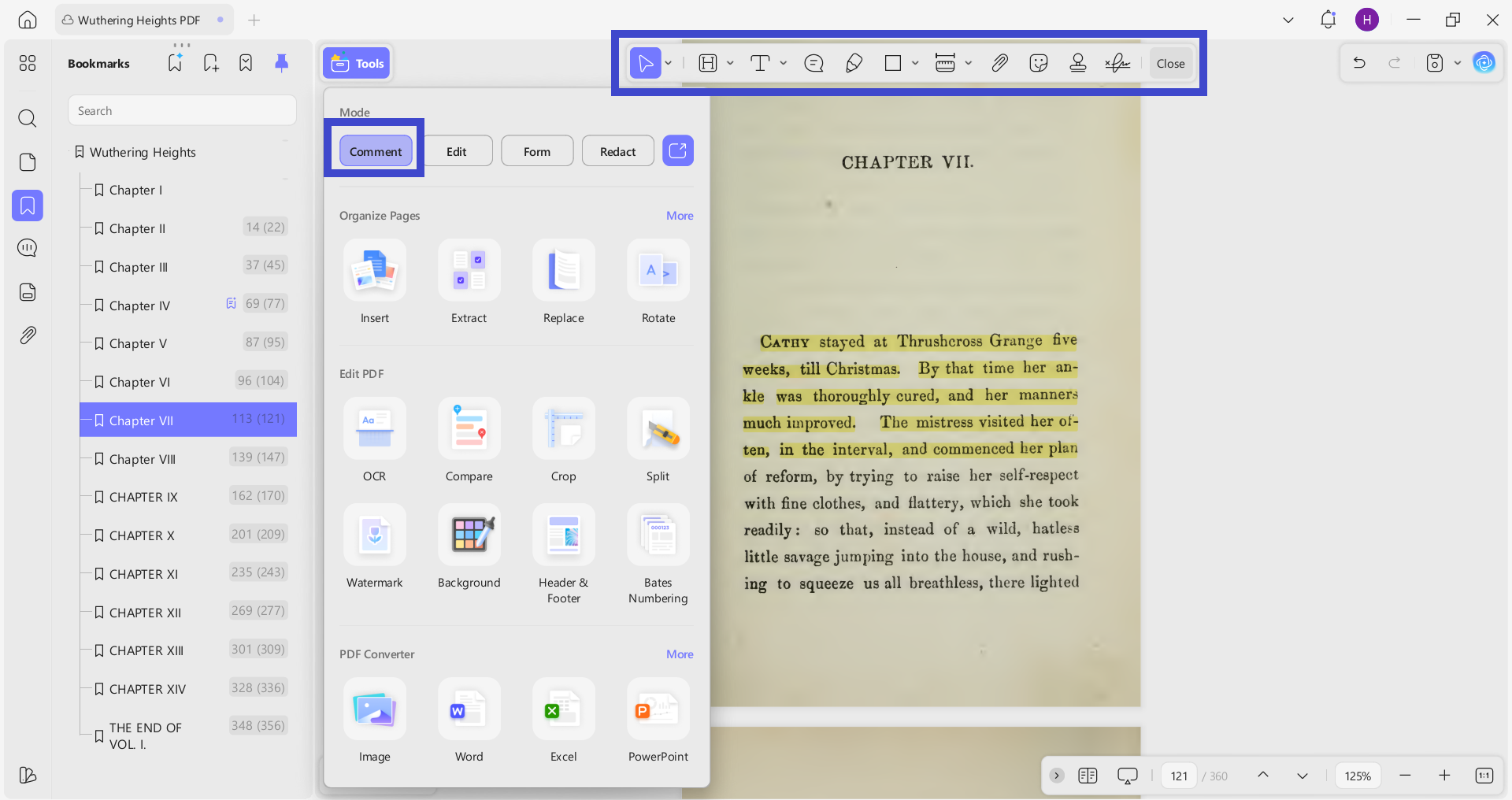
Task: Expand the tab list chevron in title bar
Action: (x=1288, y=20)
